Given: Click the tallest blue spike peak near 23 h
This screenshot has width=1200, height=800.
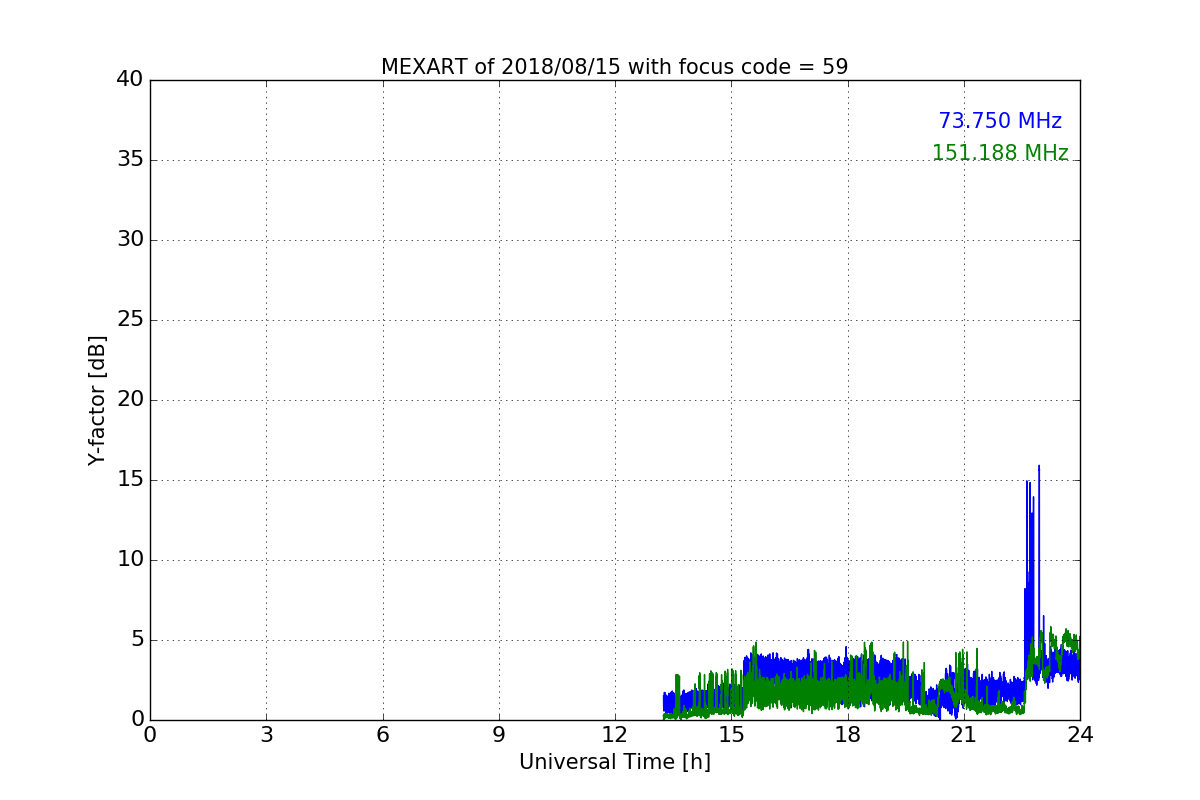Looking at the screenshot, I should pos(1039,467).
